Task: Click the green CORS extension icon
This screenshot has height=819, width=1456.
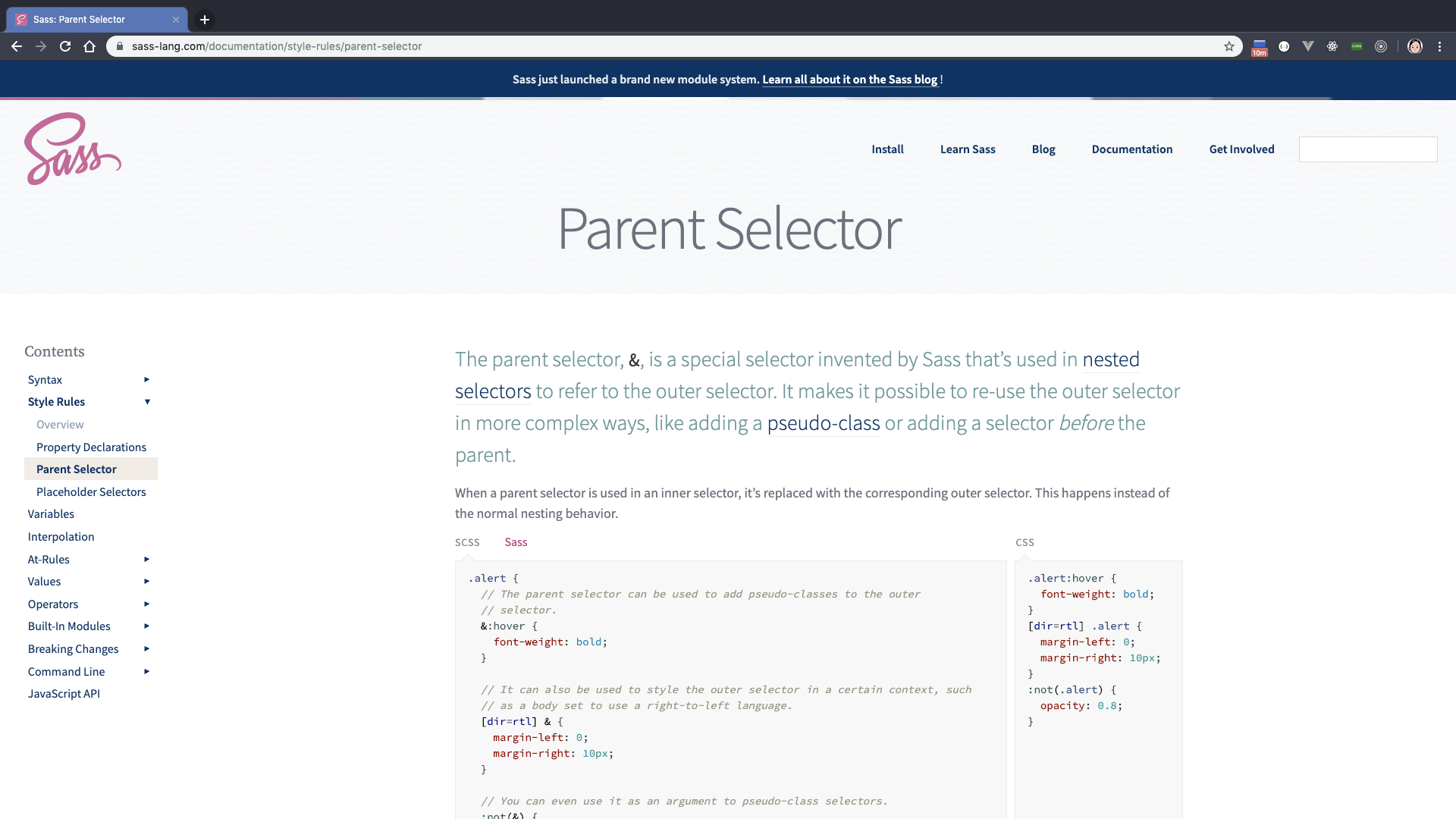Action: tap(1357, 46)
